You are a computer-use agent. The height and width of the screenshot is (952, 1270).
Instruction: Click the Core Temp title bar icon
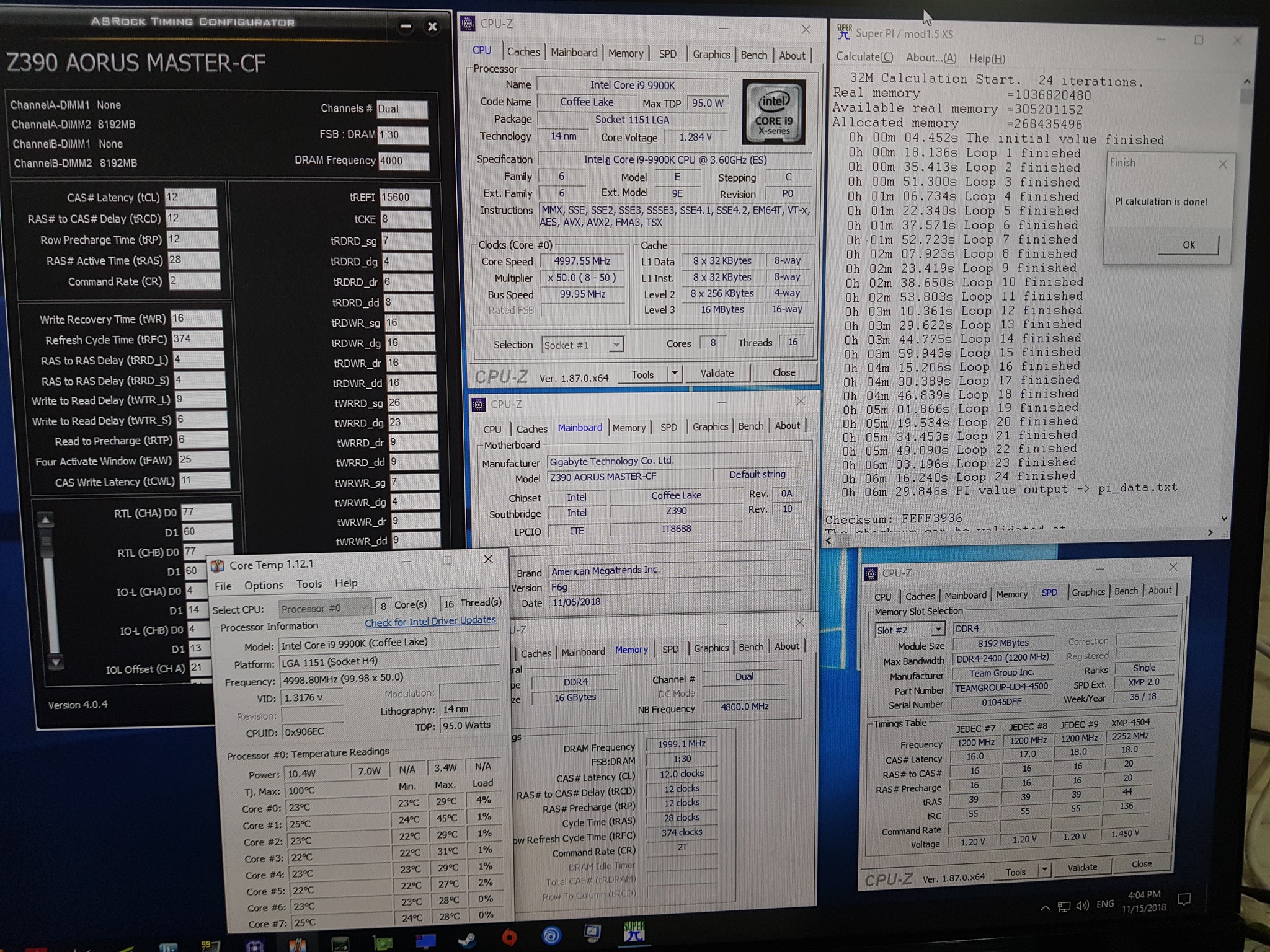pyautogui.click(x=217, y=565)
